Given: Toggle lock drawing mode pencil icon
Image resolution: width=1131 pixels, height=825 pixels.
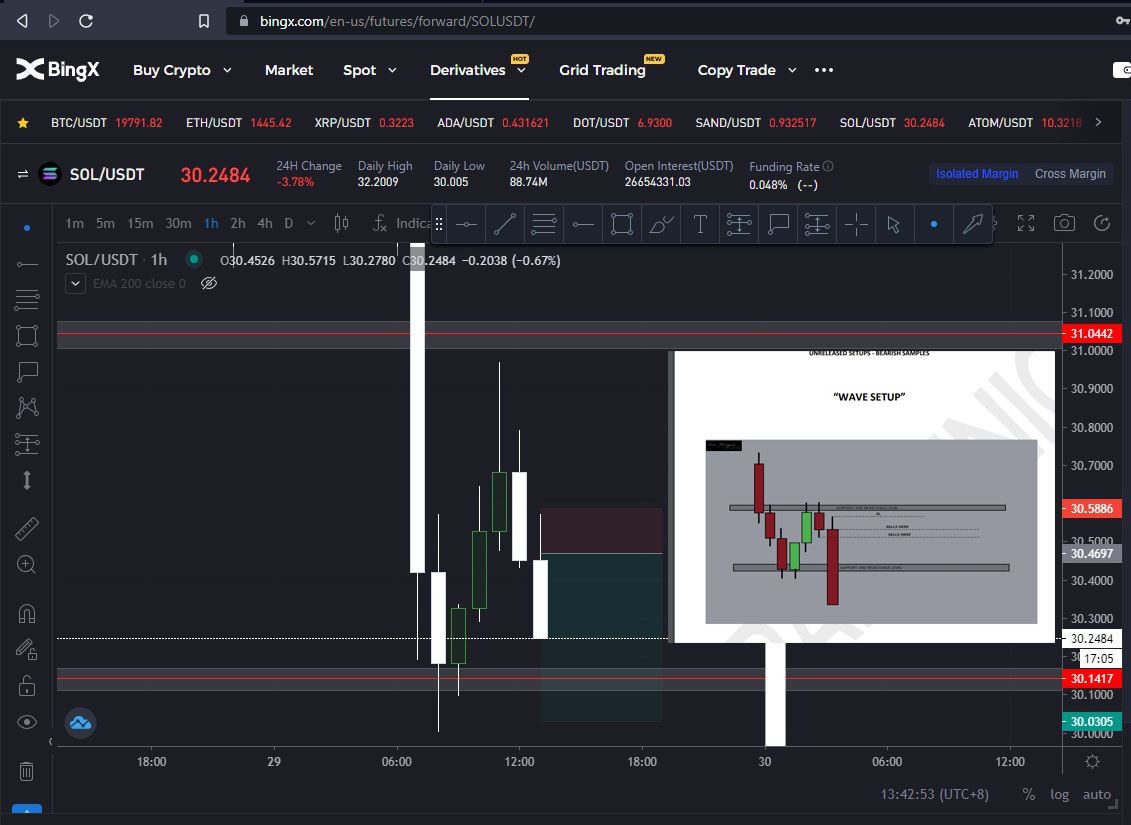Looking at the screenshot, I should pyautogui.click(x=27, y=650).
